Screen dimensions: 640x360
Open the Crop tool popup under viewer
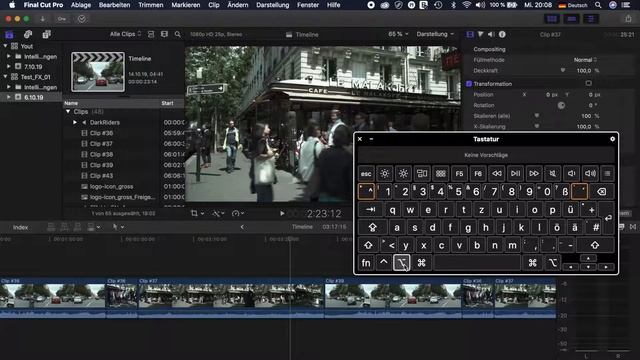pyautogui.click(x=197, y=213)
